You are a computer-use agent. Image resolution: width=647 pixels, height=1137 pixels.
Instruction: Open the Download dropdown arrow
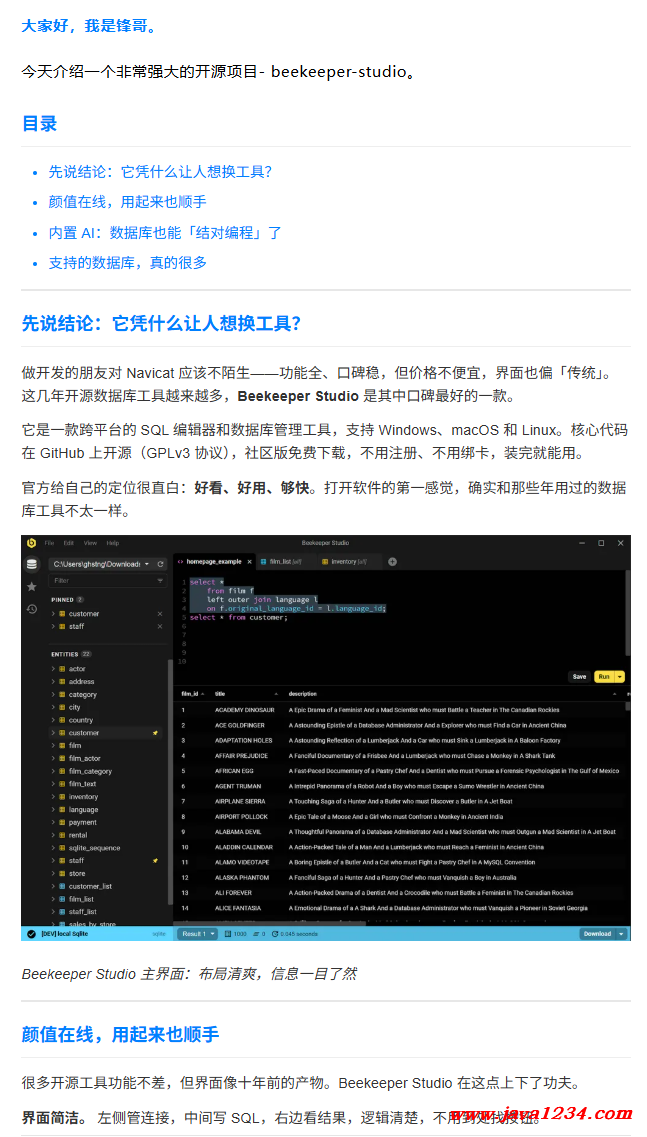tap(622, 934)
